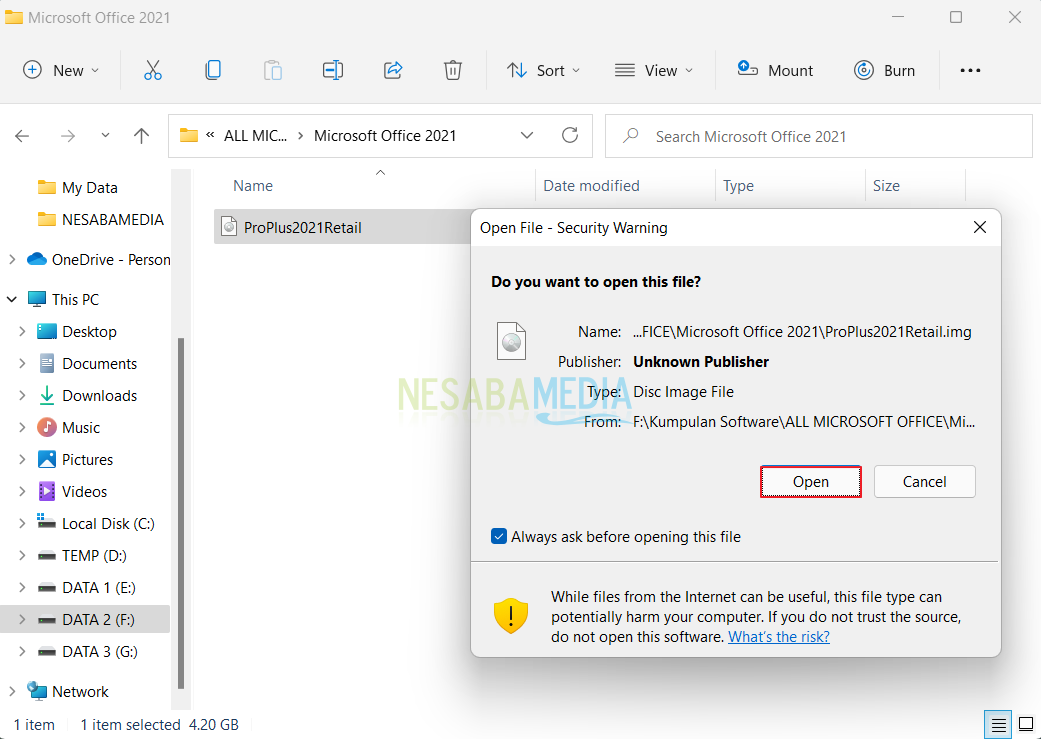Viewport: 1041px width, 739px height.
Task: Go forward with the right arrow
Action: pyautogui.click(x=68, y=136)
